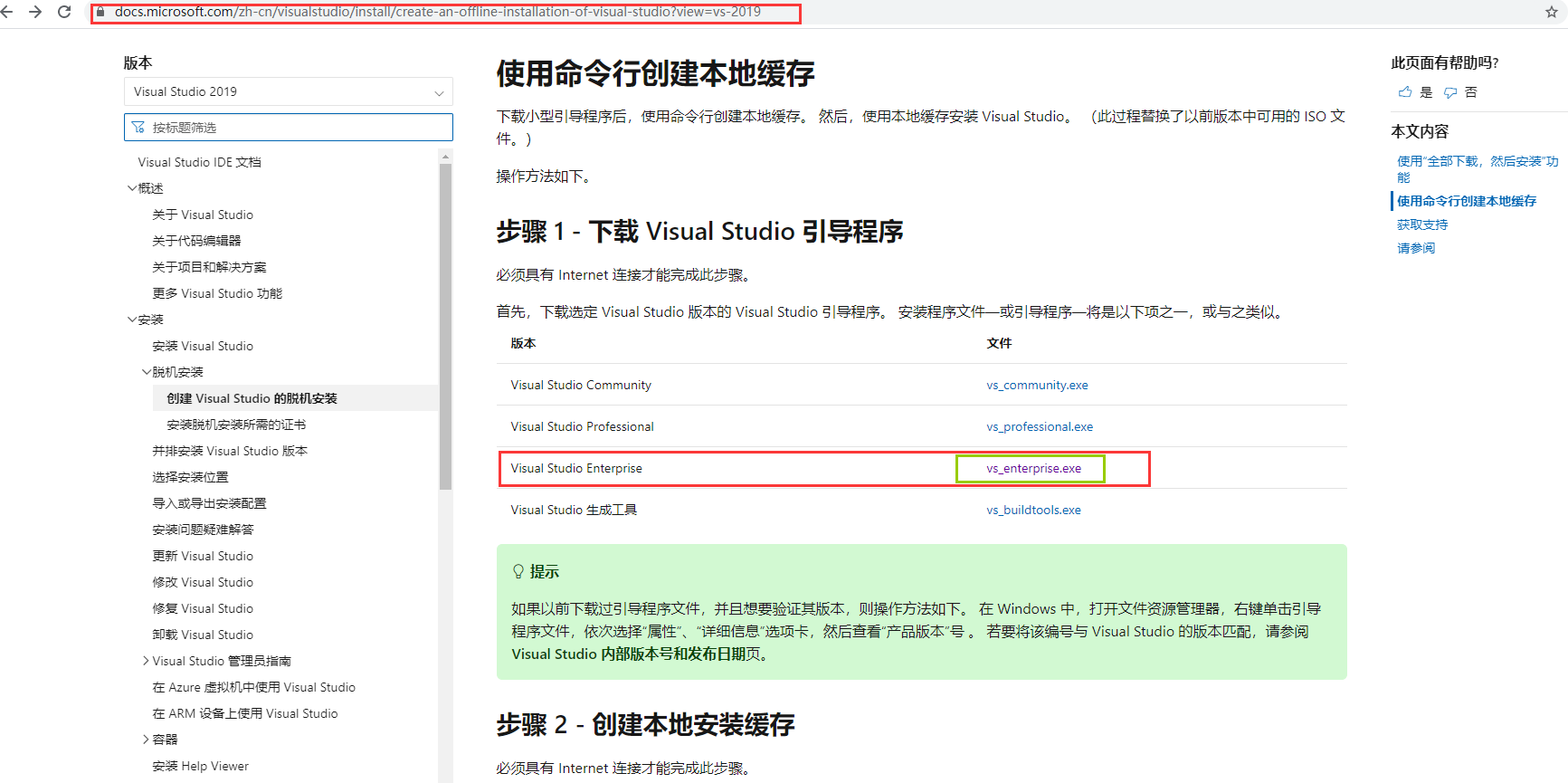The height and width of the screenshot is (783, 1568).
Task: Open 在 Azure 虚拟机中使用 Visual Studio
Action: click(253, 687)
